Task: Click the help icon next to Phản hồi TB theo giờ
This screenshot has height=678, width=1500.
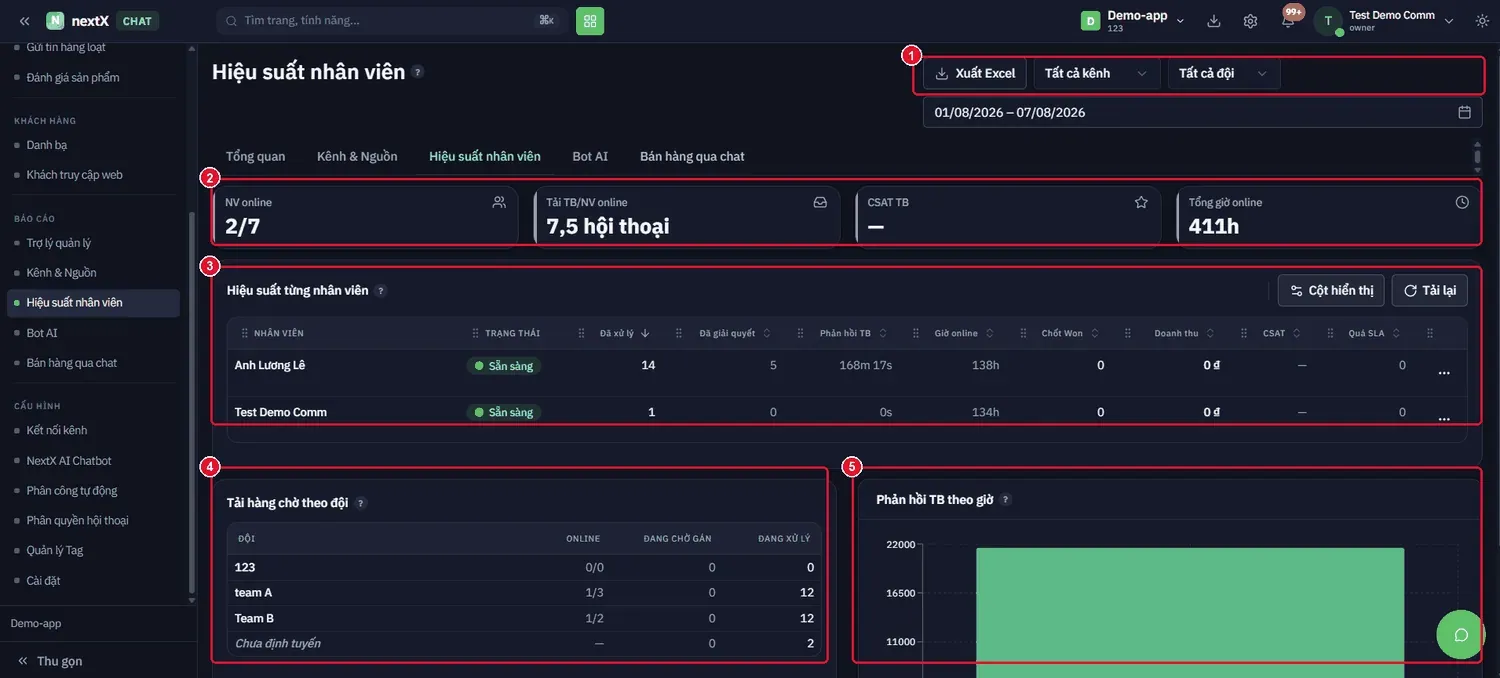Action: pyautogui.click(x=1006, y=500)
